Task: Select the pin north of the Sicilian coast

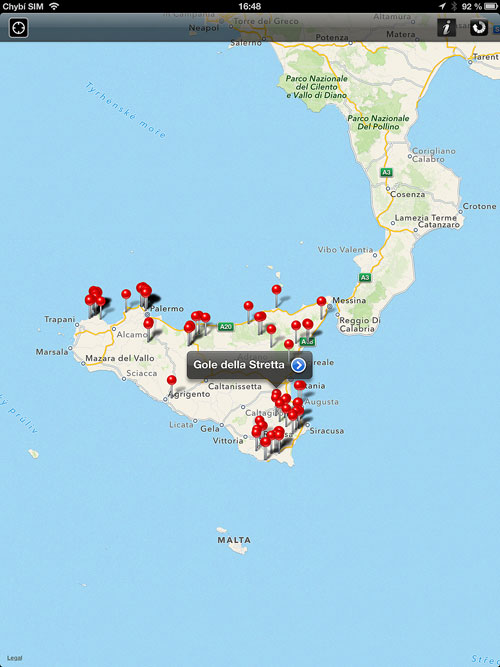Action: pos(277,289)
